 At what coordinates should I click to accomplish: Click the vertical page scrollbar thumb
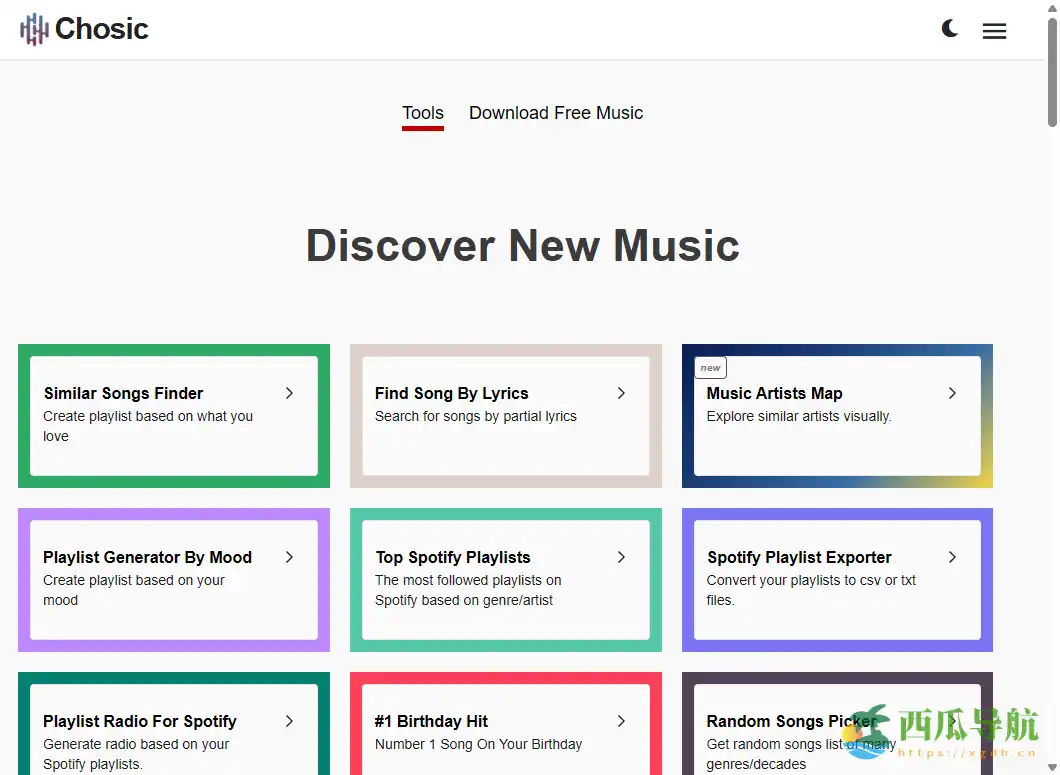tap(1051, 70)
